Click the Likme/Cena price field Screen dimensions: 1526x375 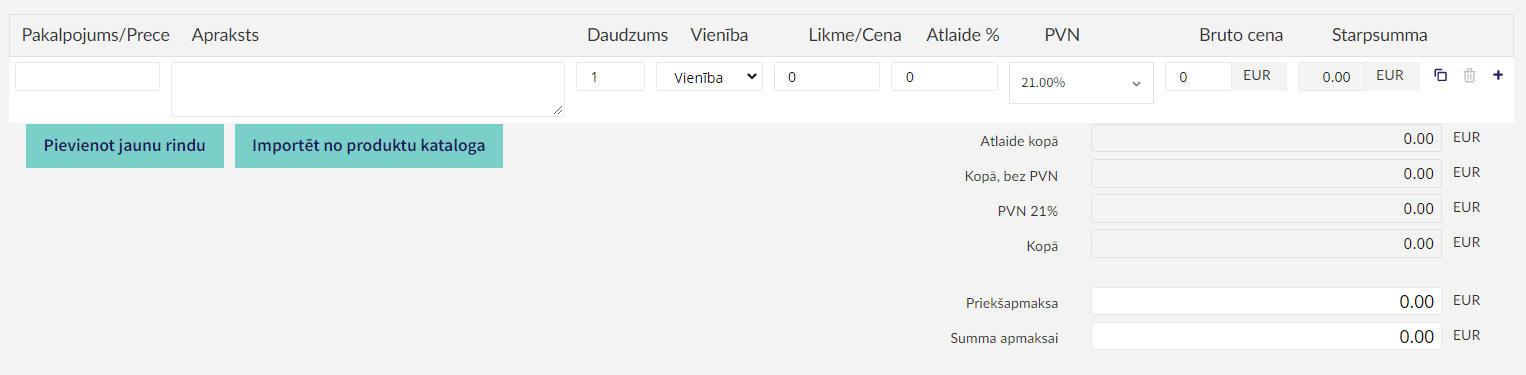pos(827,77)
